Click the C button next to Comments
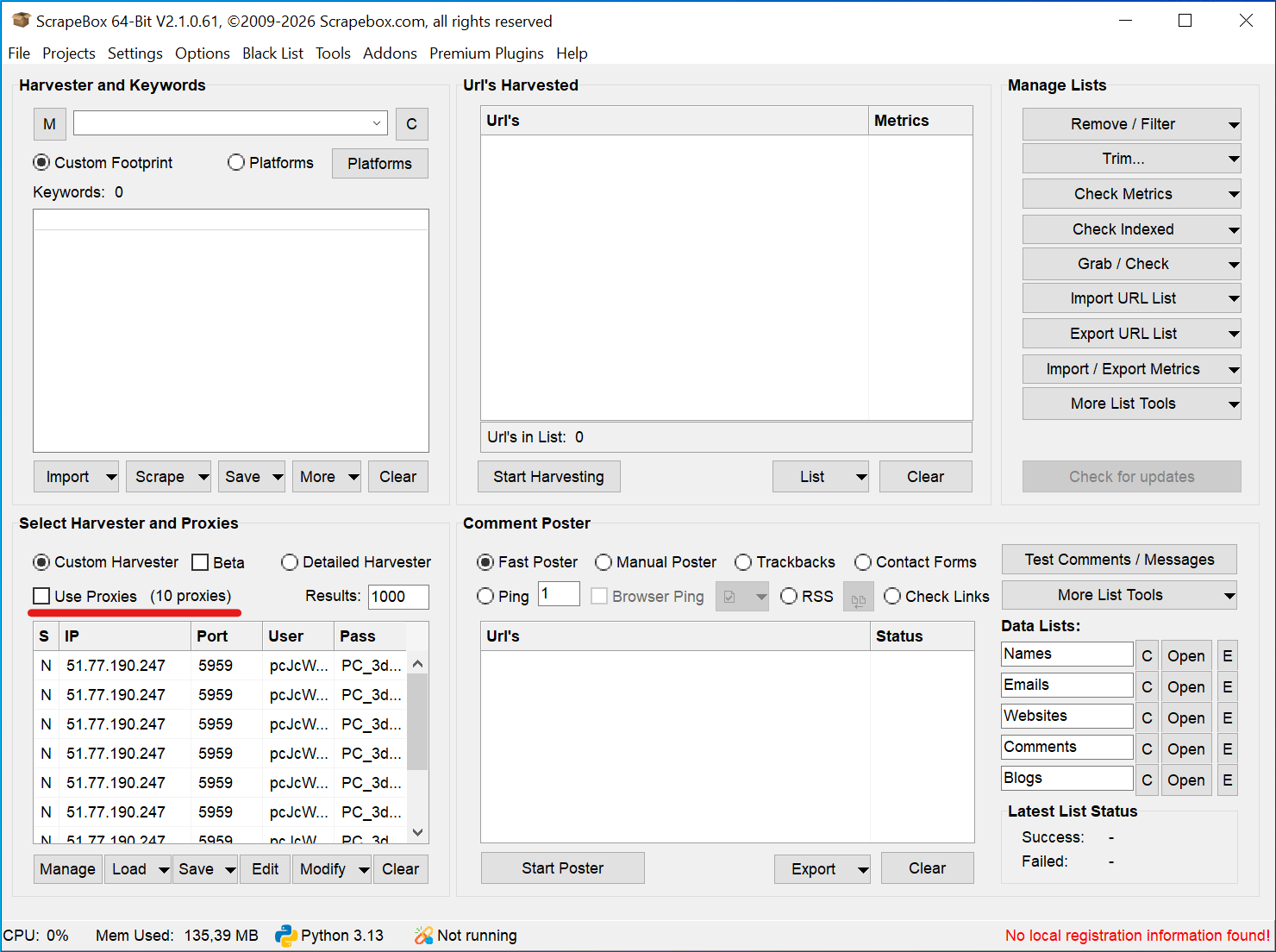1276x952 pixels. (x=1147, y=749)
